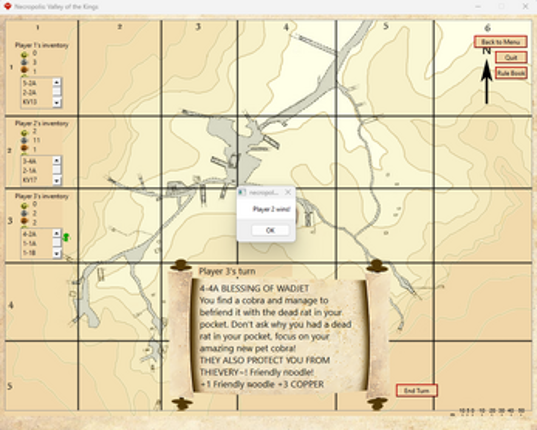Screen dimensions: 537x430
Task: Click 'Player 2's inventory' heading
Action: [41, 123]
